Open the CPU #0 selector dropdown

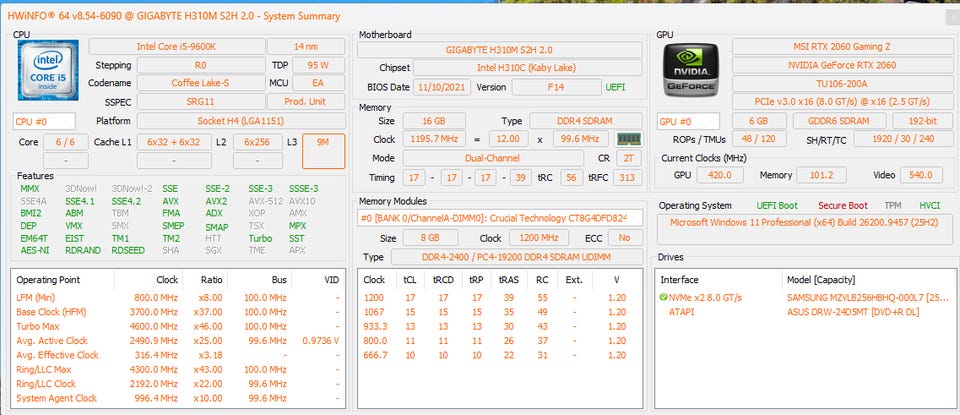click(44, 121)
